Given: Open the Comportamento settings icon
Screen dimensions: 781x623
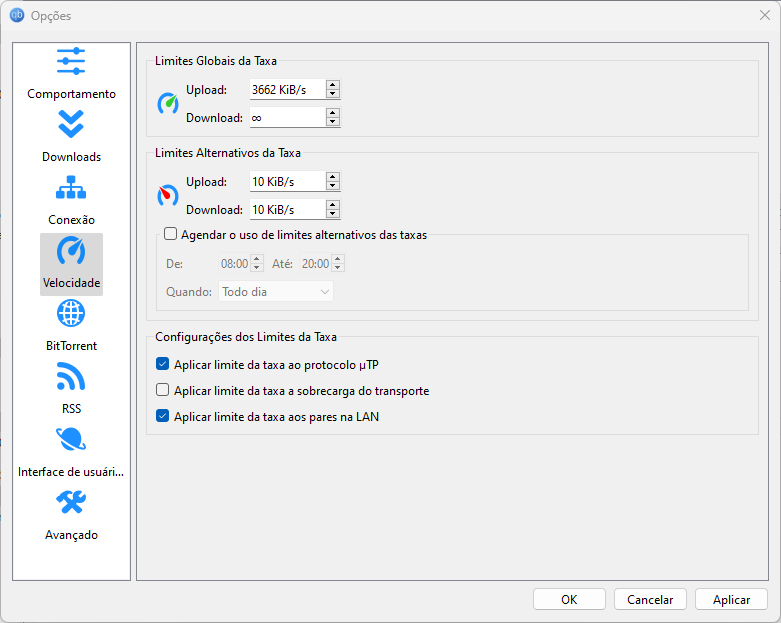Looking at the screenshot, I should (x=71, y=61).
